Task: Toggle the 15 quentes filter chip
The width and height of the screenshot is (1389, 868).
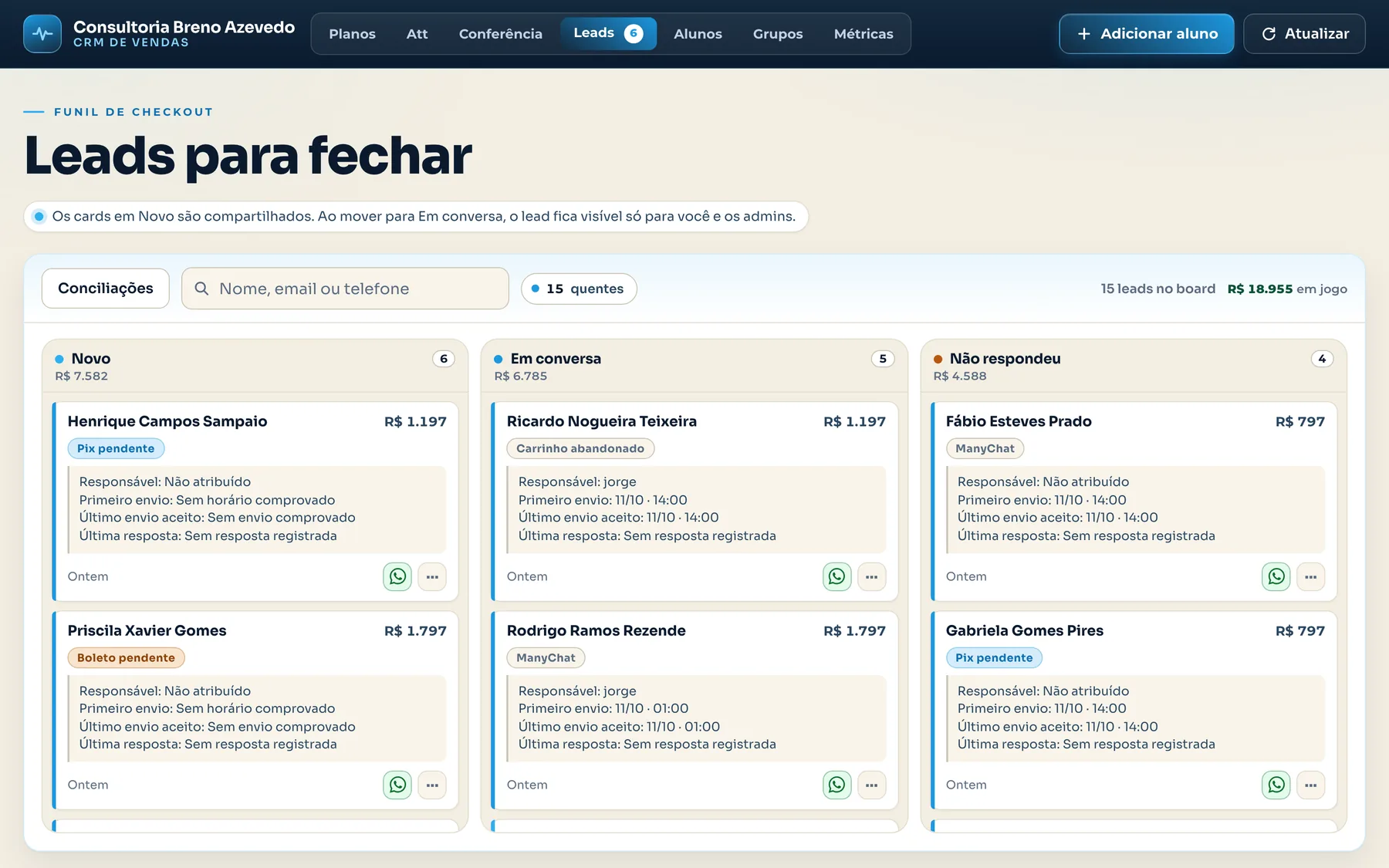Action: pos(579,289)
